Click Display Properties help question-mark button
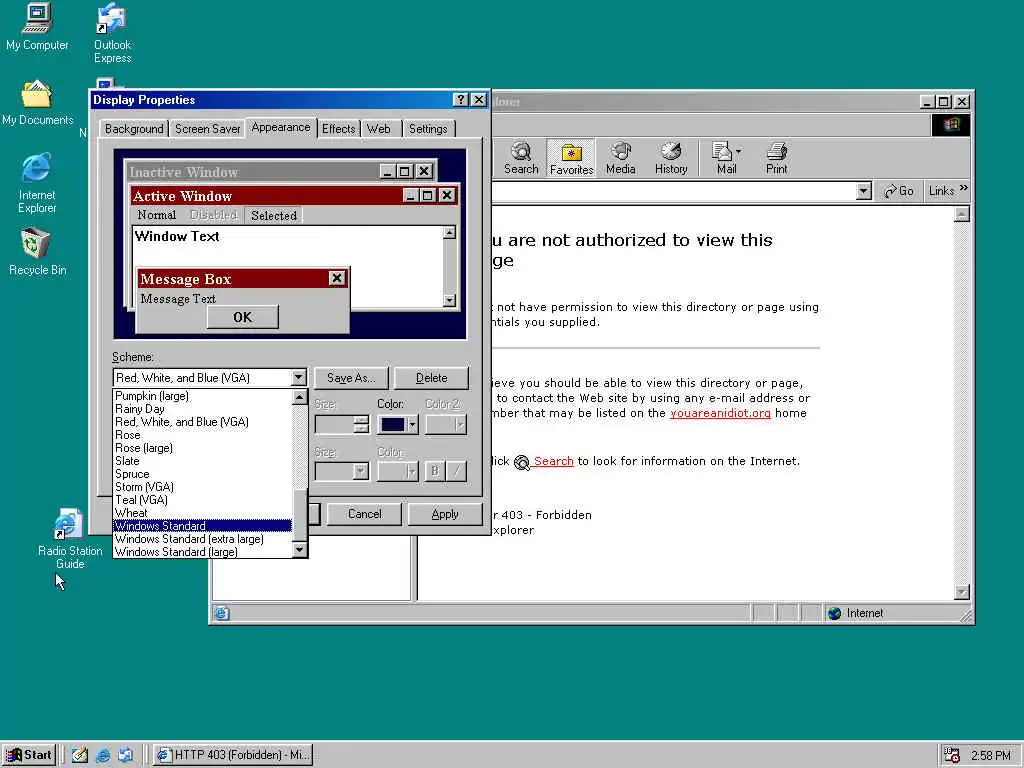The height and width of the screenshot is (768, 1024). click(x=460, y=99)
